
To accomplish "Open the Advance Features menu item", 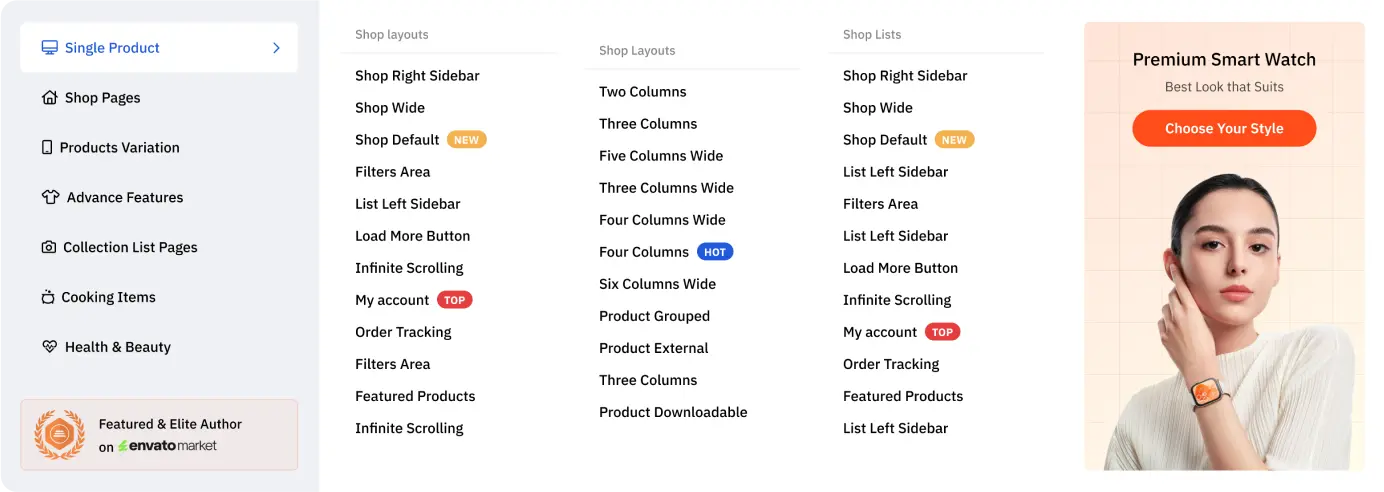I will pyautogui.click(x=125, y=198).
